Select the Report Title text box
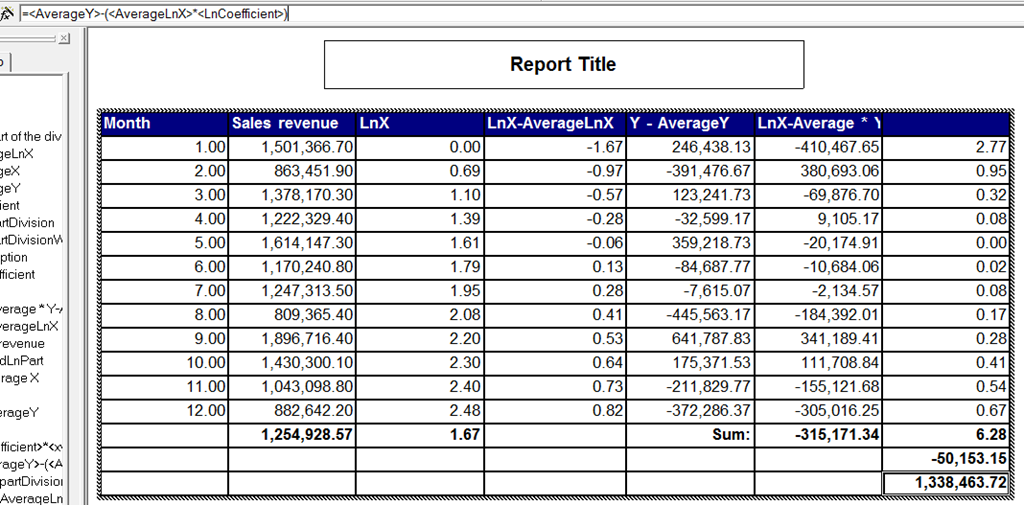Screen dimensions: 1024x505 point(564,64)
